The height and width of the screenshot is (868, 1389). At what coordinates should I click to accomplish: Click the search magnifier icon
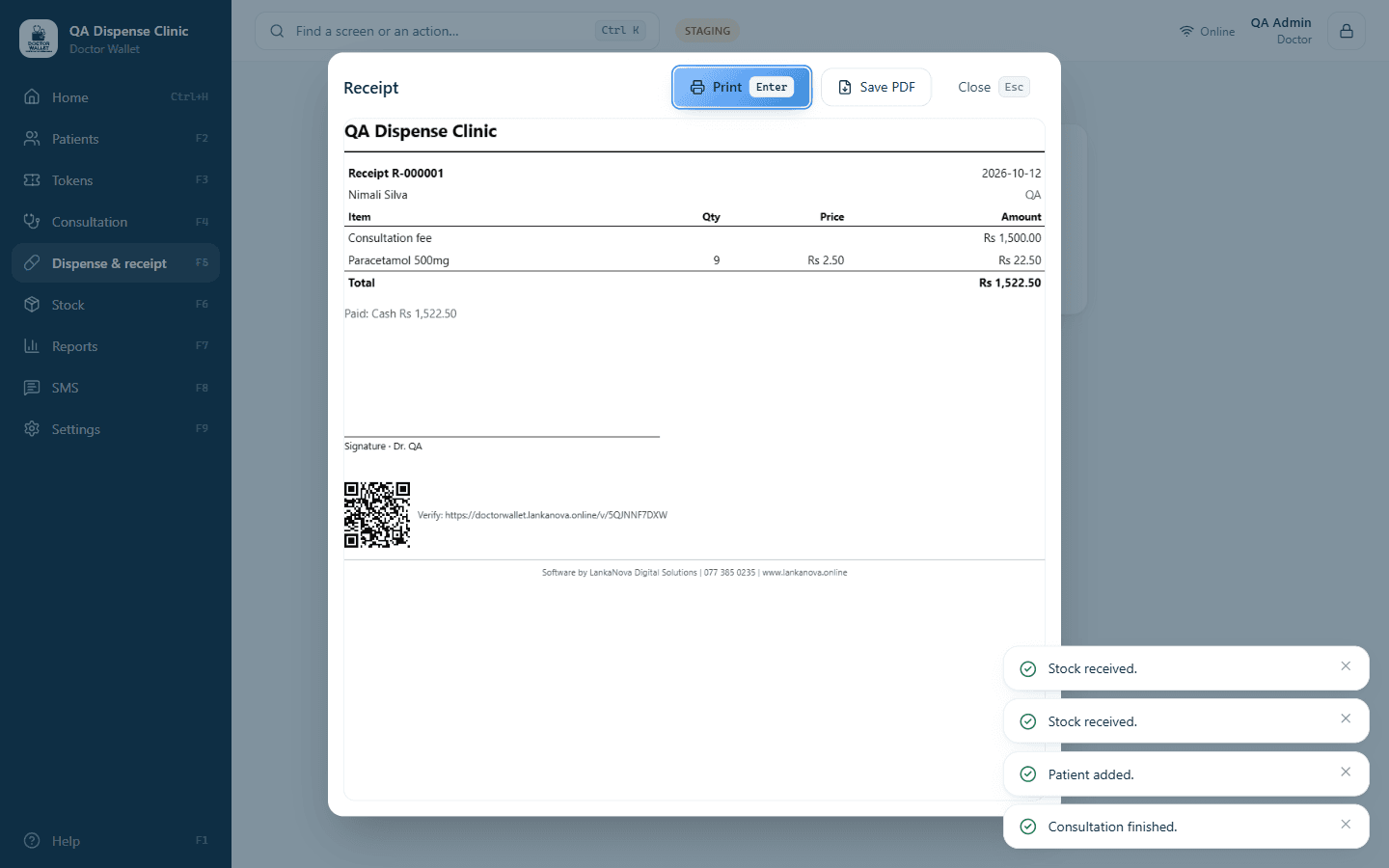pos(277,31)
